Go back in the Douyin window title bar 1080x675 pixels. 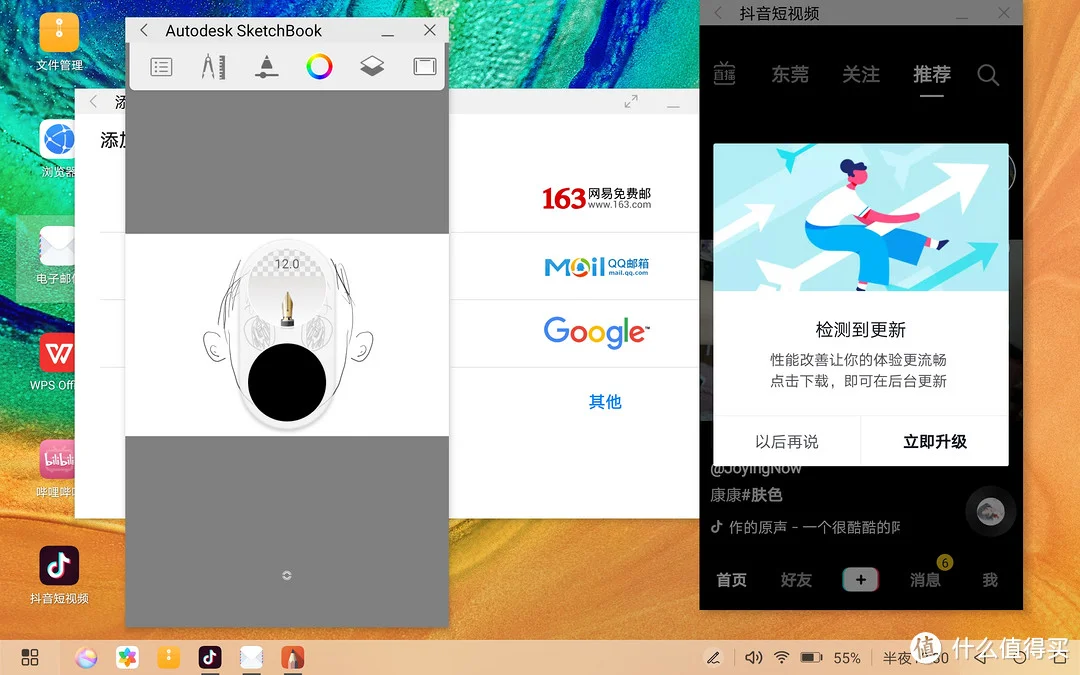[718, 13]
